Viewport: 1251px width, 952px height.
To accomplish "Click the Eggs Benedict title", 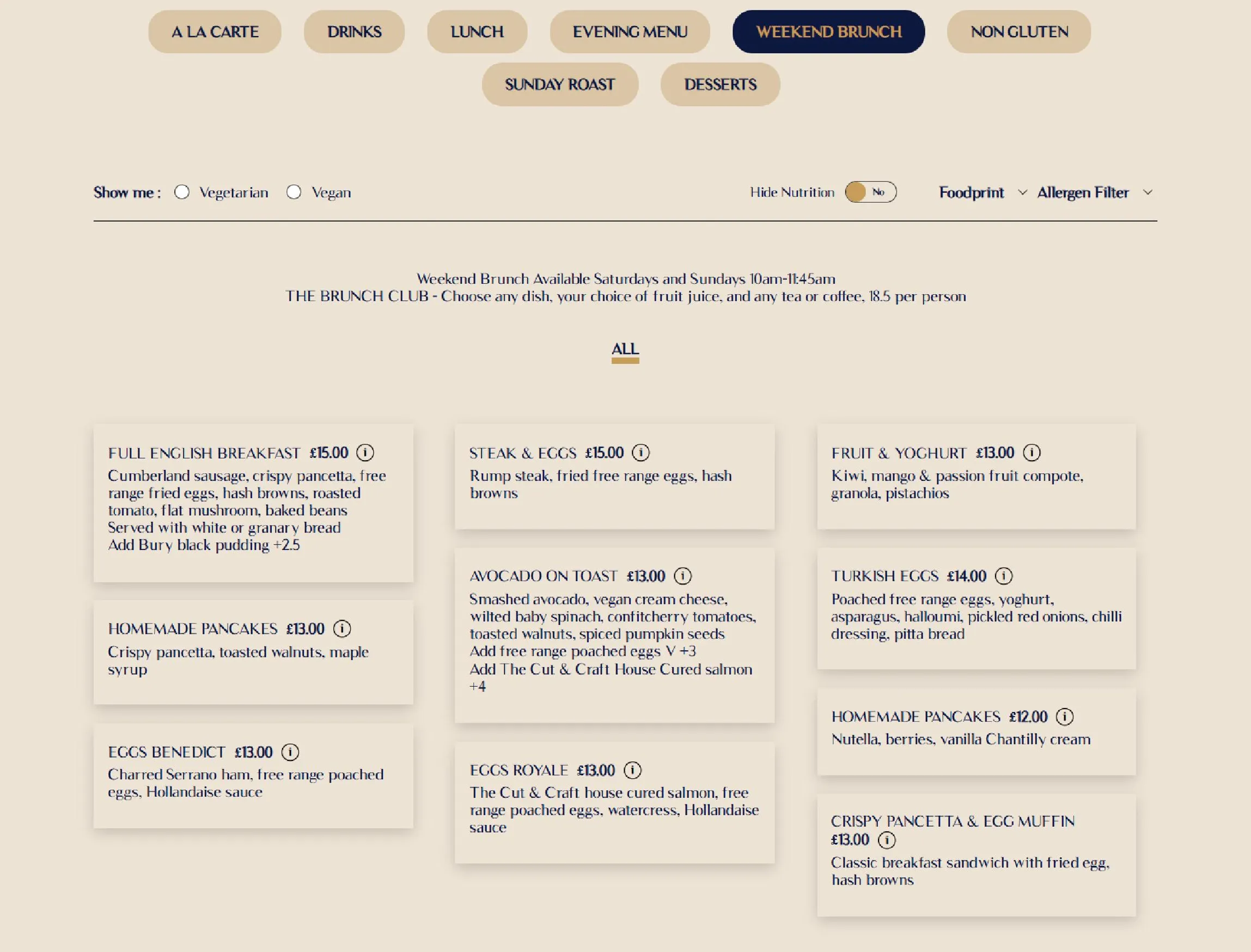I will pyautogui.click(x=167, y=753).
